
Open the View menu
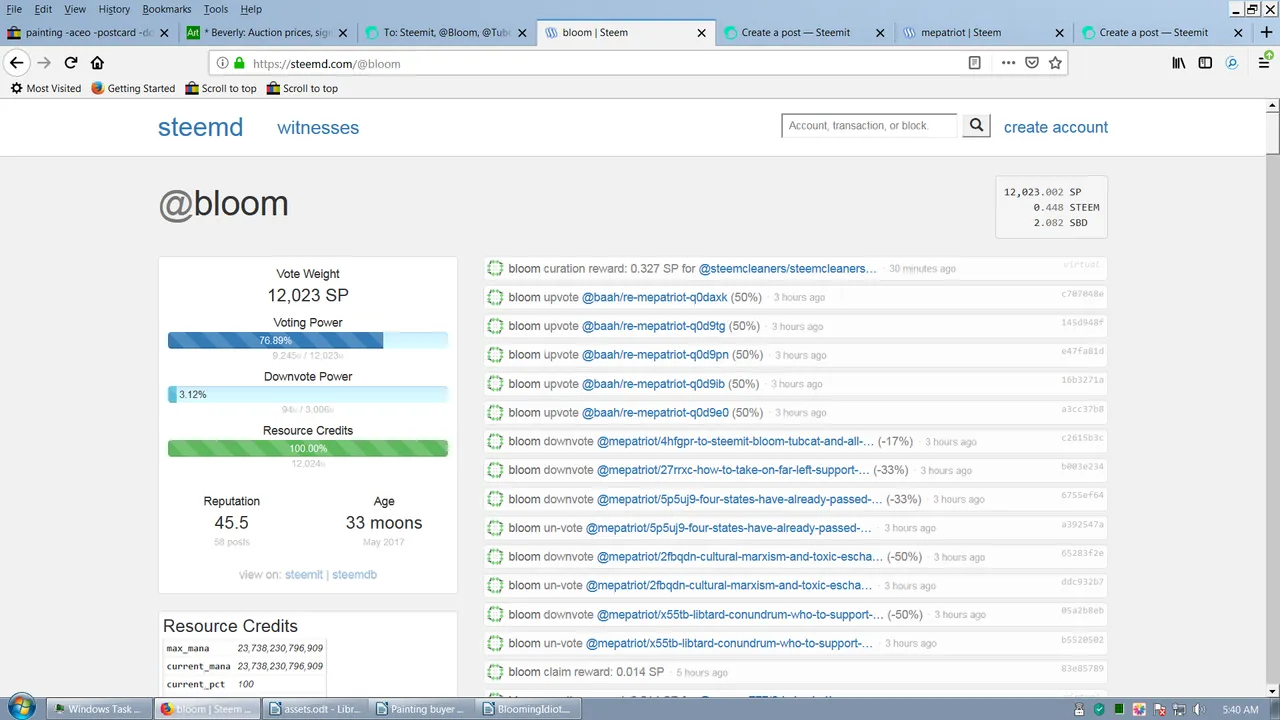pos(75,9)
